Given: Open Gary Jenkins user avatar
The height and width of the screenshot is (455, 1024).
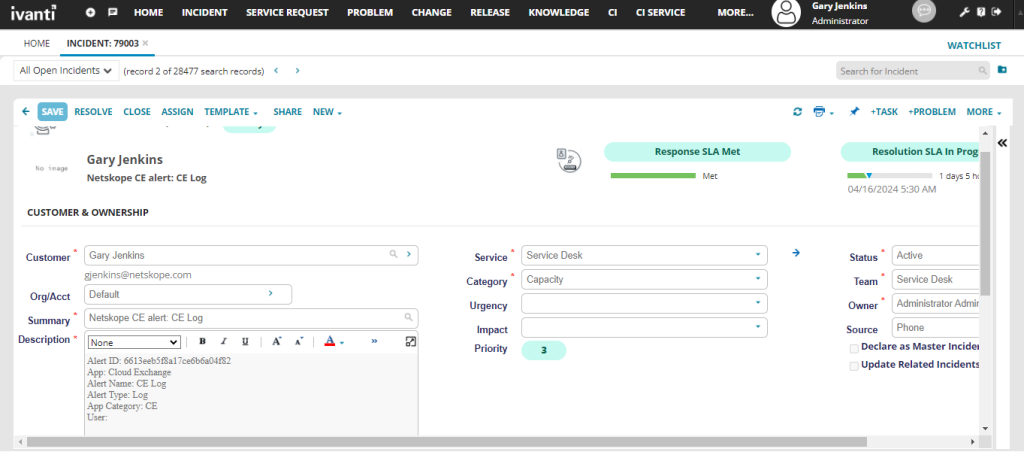Looking at the screenshot, I should tap(786, 12).
